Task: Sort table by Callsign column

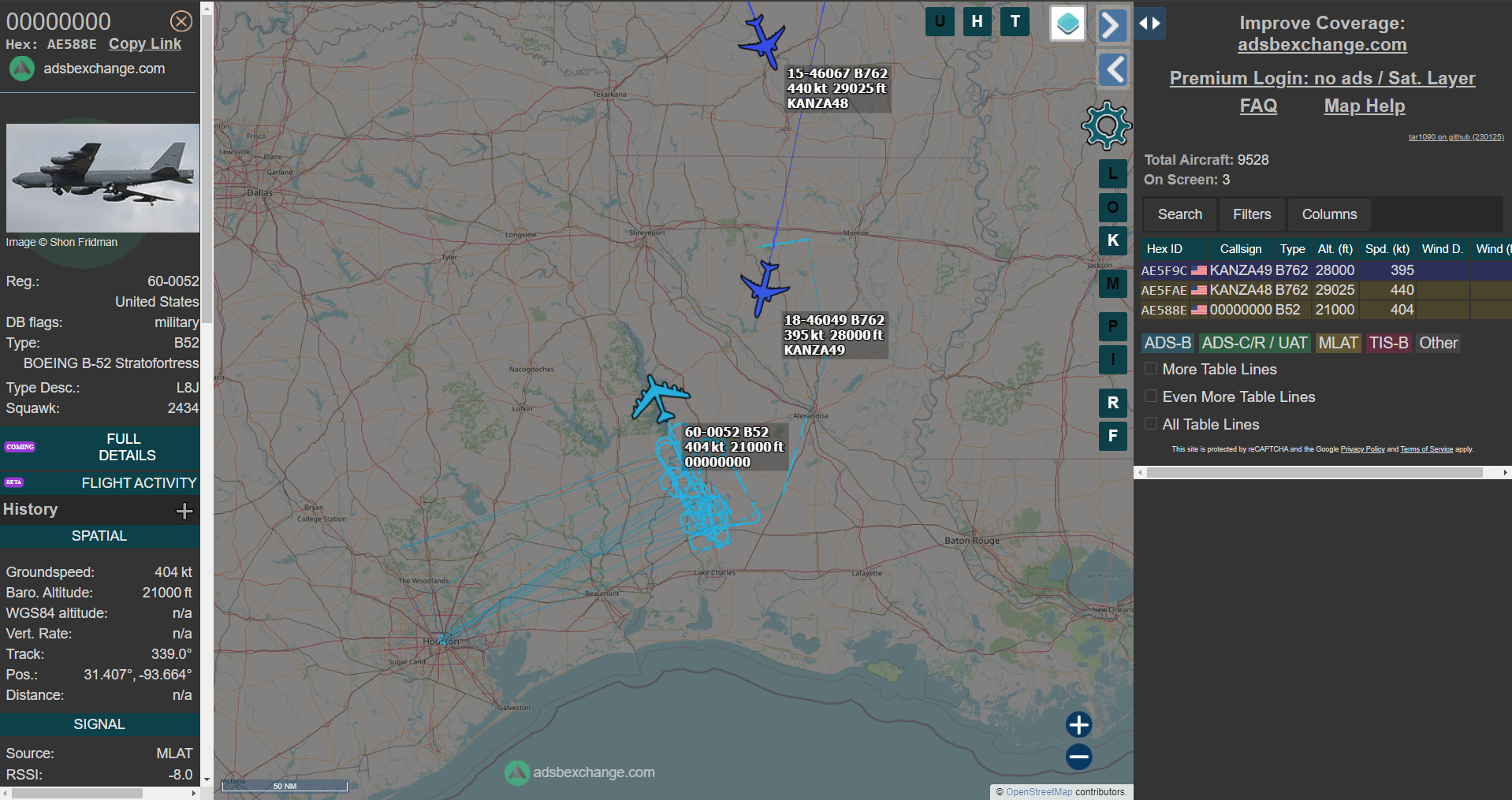Action: pos(1241,249)
